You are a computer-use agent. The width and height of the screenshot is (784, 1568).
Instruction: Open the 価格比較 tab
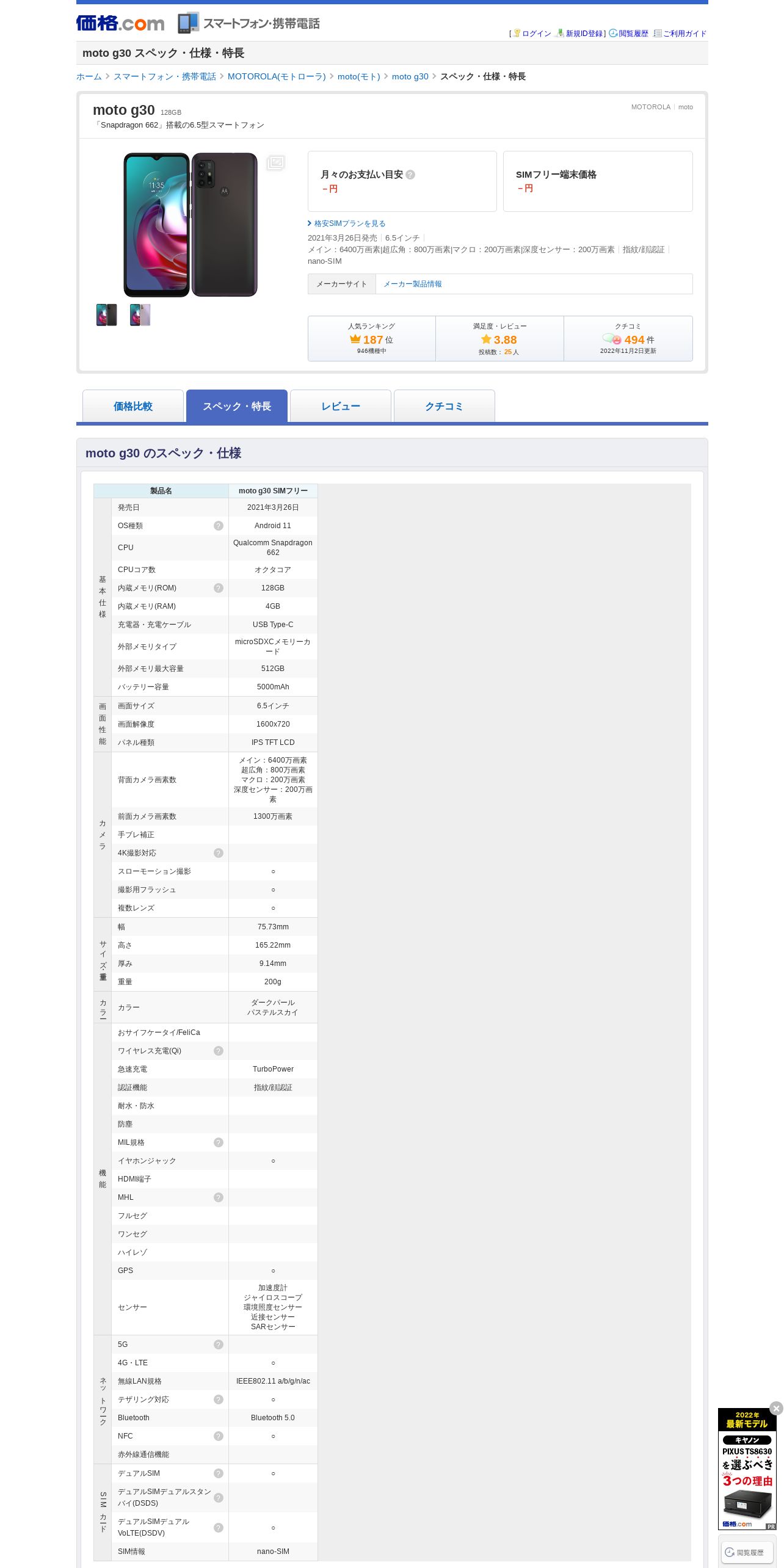(133, 406)
